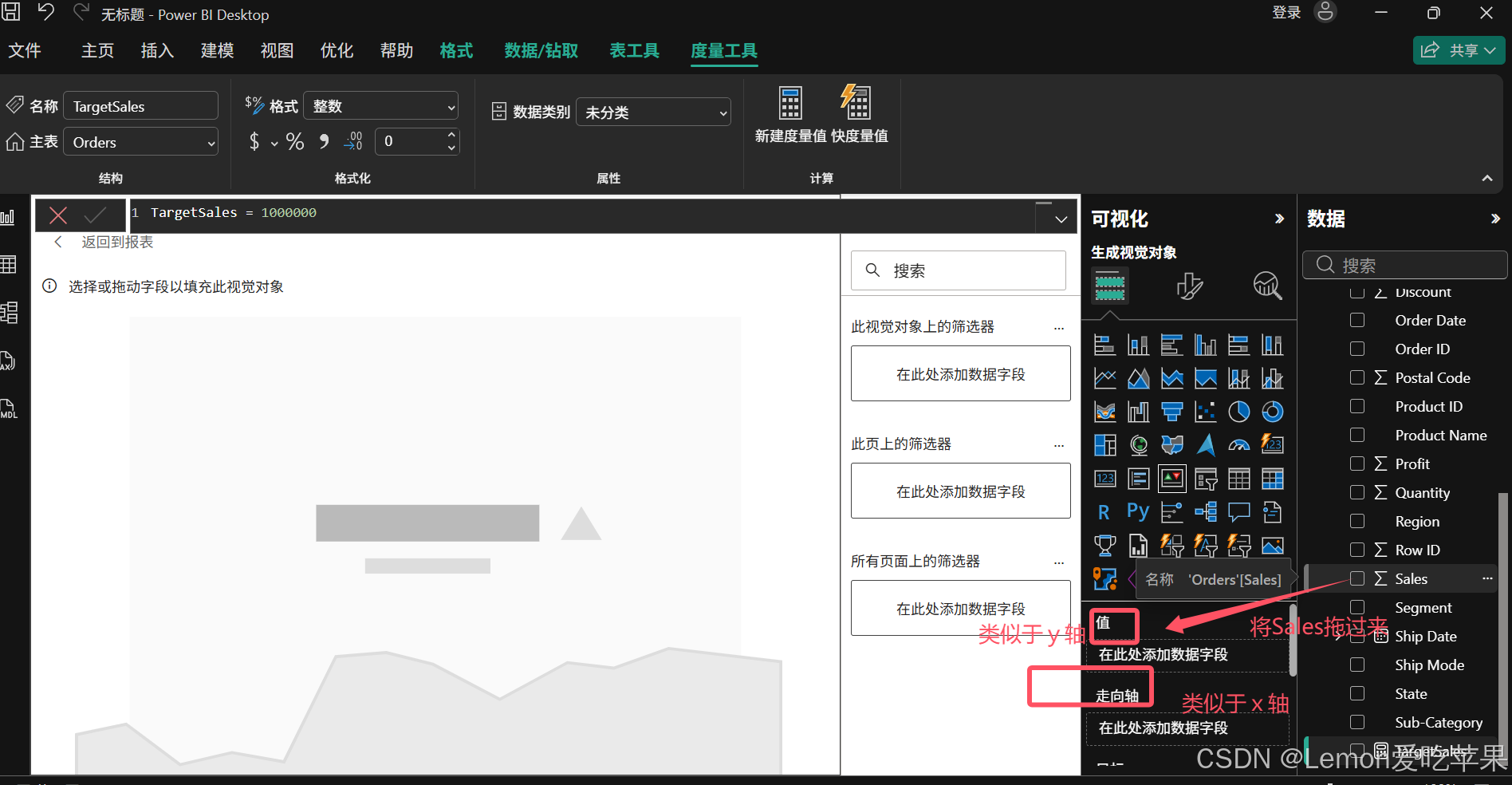Check the Sales field checkbox
Image resolution: width=1512 pixels, height=785 pixels.
tap(1357, 578)
